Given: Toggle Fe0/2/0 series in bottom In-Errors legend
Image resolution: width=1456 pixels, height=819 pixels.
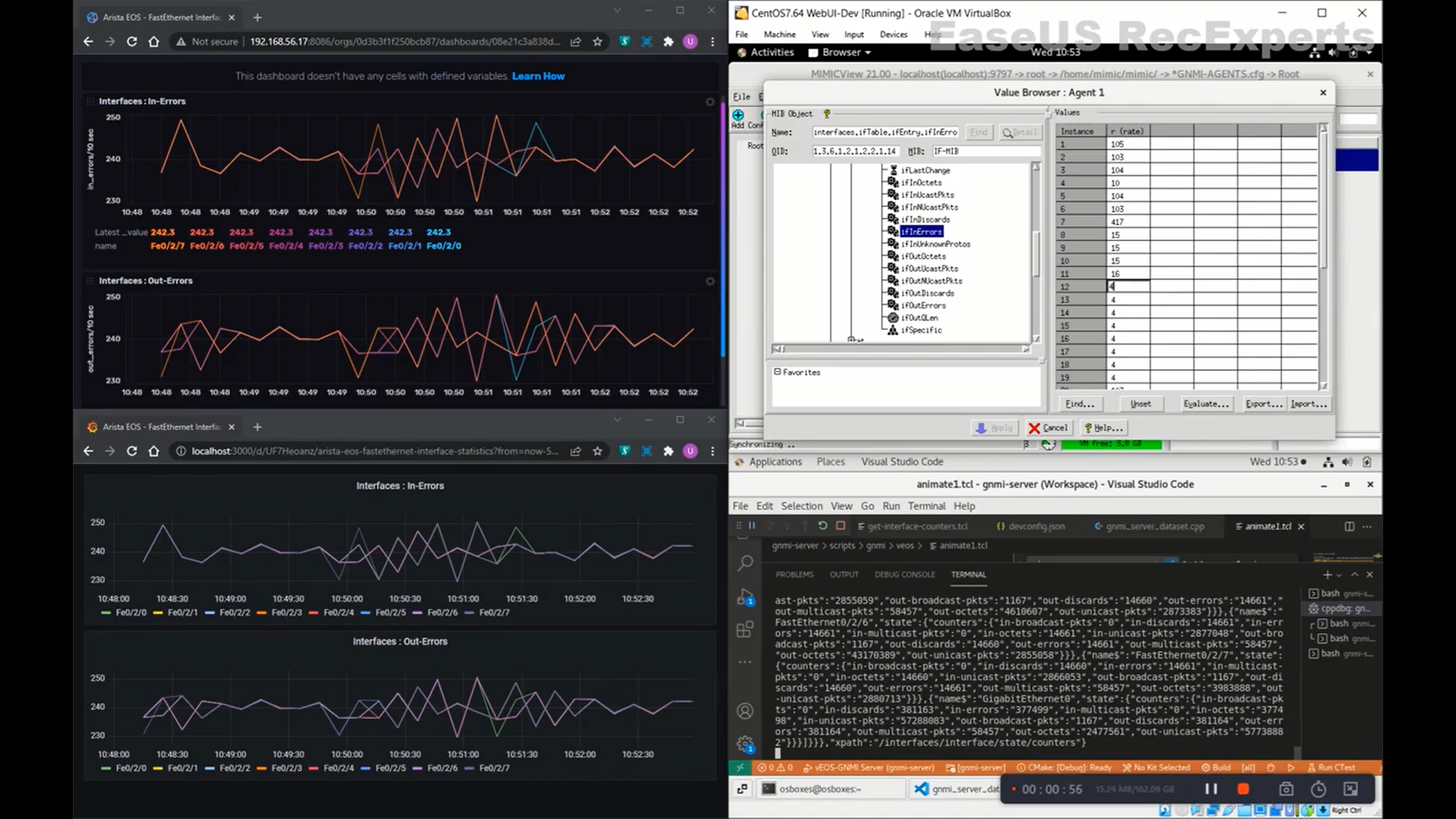Looking at the screenshot, I should pos(124,613).
